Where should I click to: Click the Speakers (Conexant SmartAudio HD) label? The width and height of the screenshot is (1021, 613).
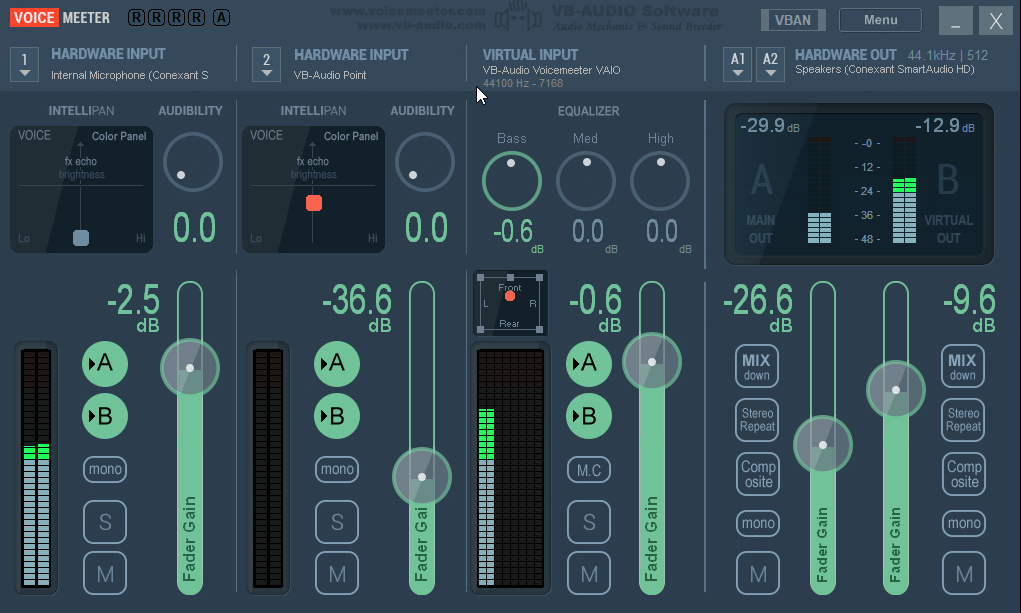tap(884, 69)
